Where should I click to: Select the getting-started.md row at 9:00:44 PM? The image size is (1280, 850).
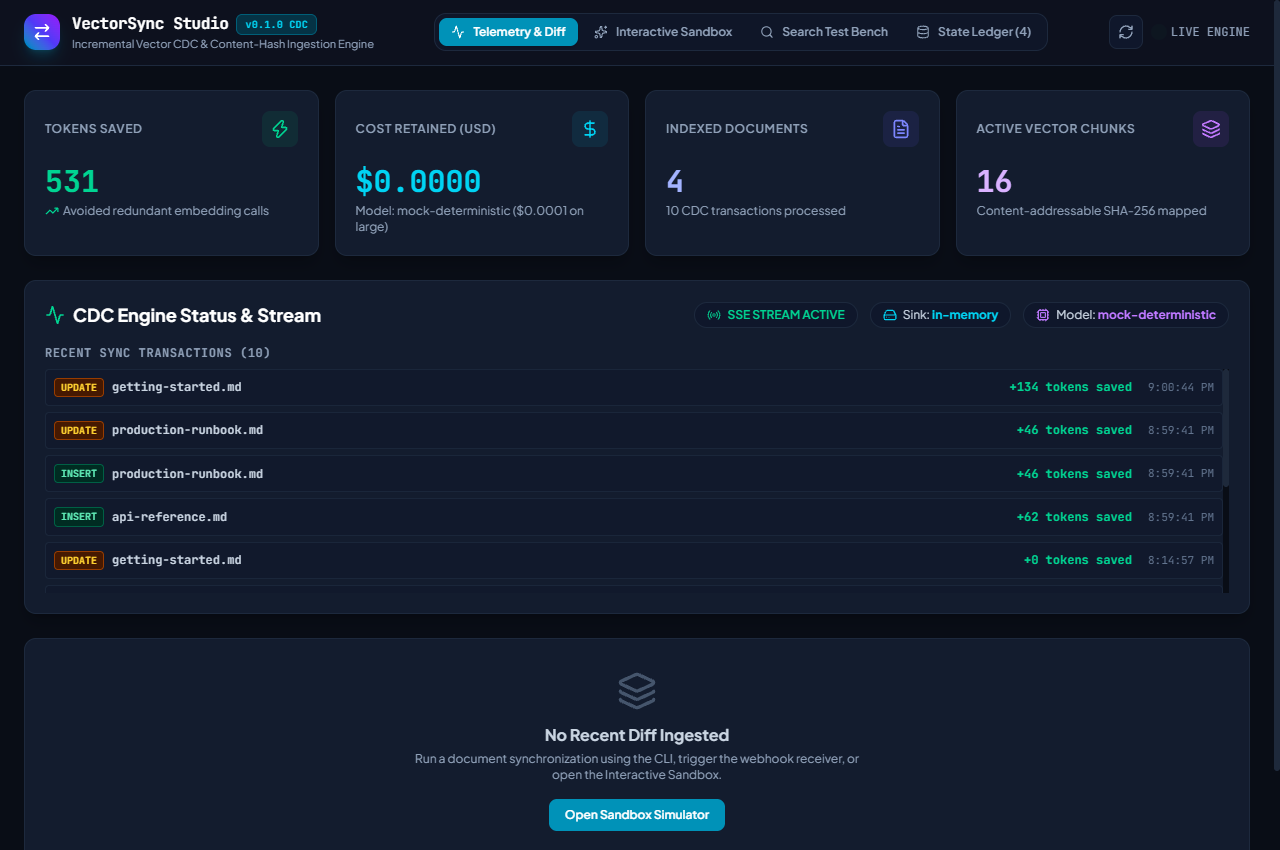pos(634,387)
